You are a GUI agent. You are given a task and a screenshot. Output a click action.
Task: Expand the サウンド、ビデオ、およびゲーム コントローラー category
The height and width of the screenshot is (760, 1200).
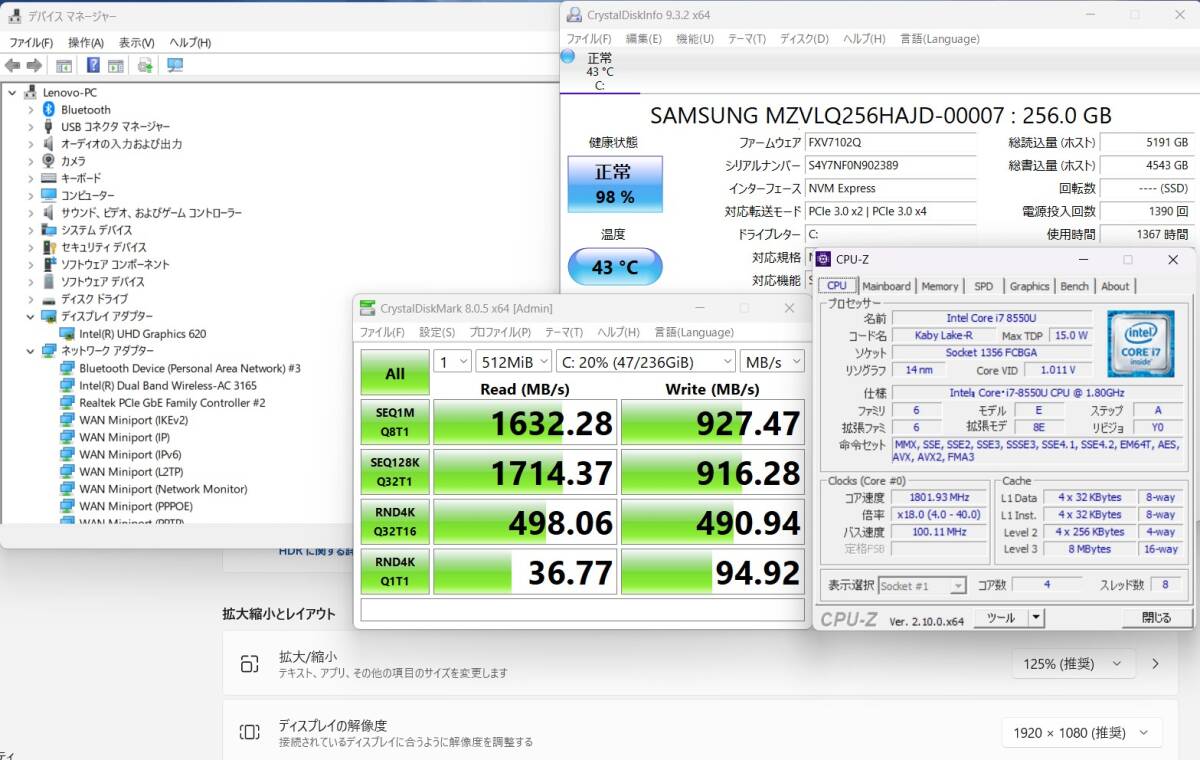30,213
